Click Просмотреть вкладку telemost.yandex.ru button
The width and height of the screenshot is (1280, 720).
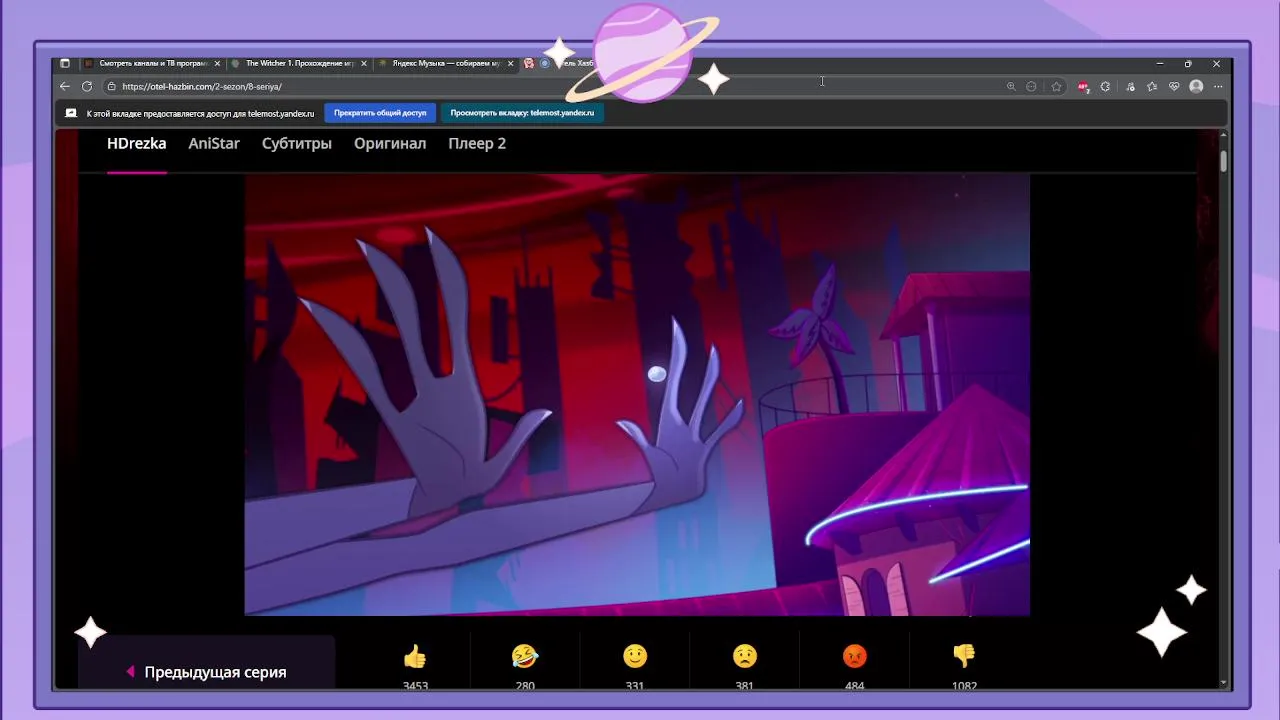(x=522, y=113)
